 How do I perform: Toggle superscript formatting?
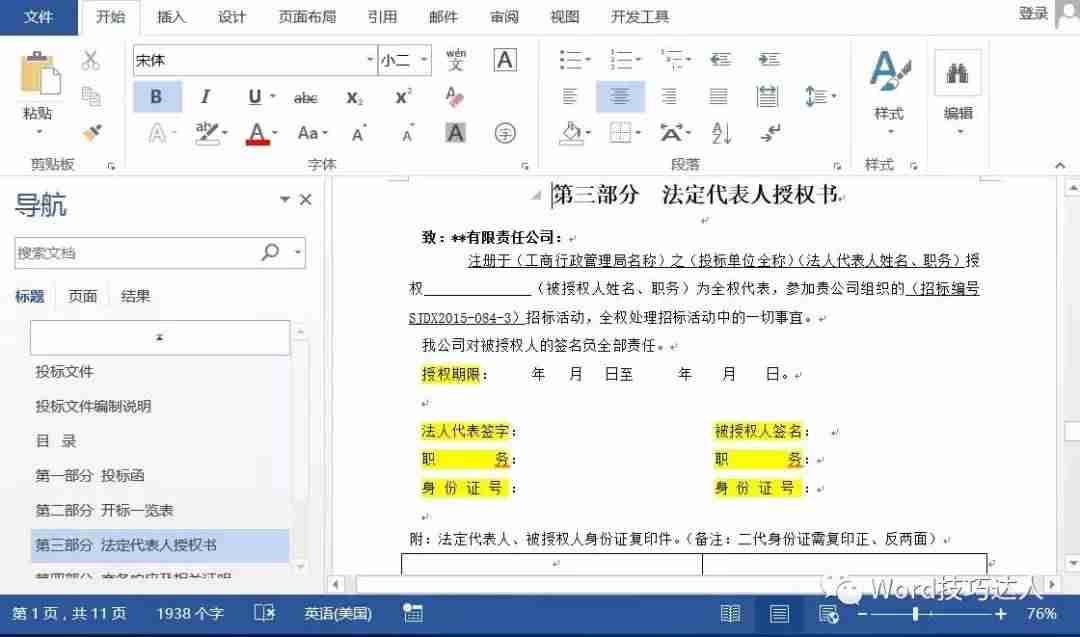pos(403,96)
